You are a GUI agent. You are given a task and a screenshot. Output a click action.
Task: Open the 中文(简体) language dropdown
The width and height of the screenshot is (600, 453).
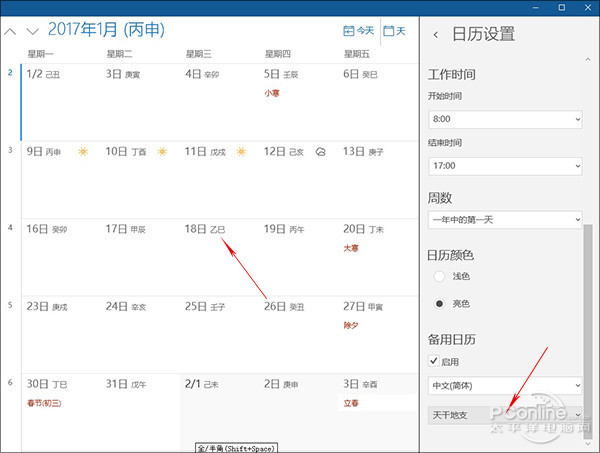[505, 385]
